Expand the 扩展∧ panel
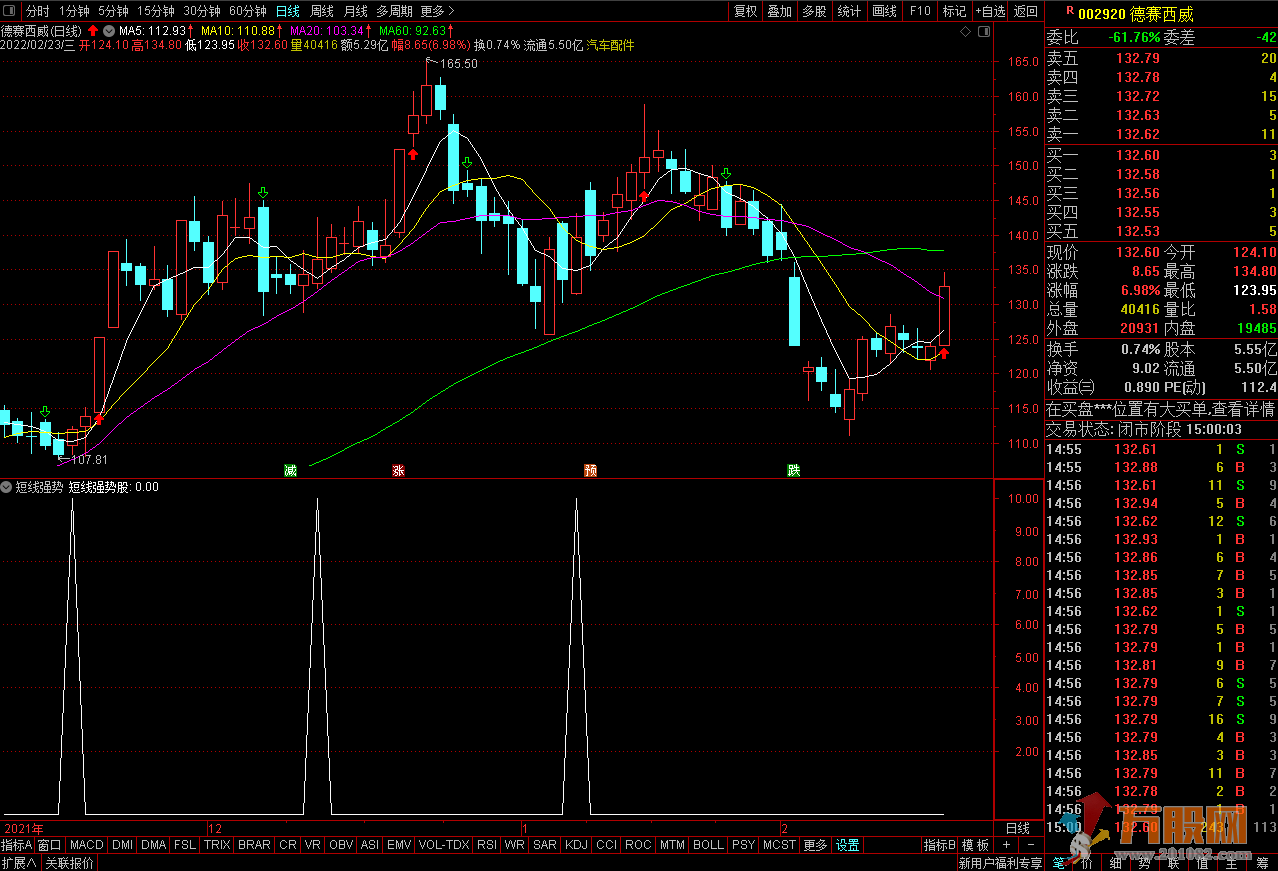 point(19,863)
